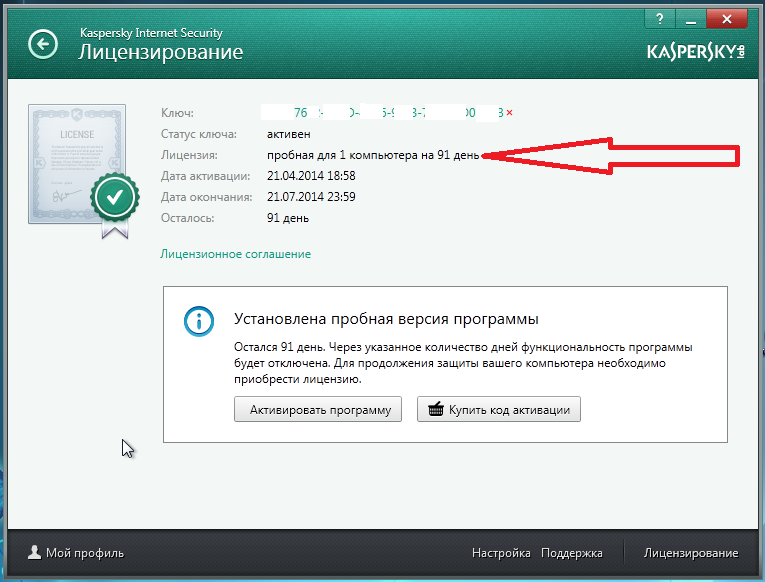Click Купить код активации button
765x582 pixels.
[x=499, y=409]
